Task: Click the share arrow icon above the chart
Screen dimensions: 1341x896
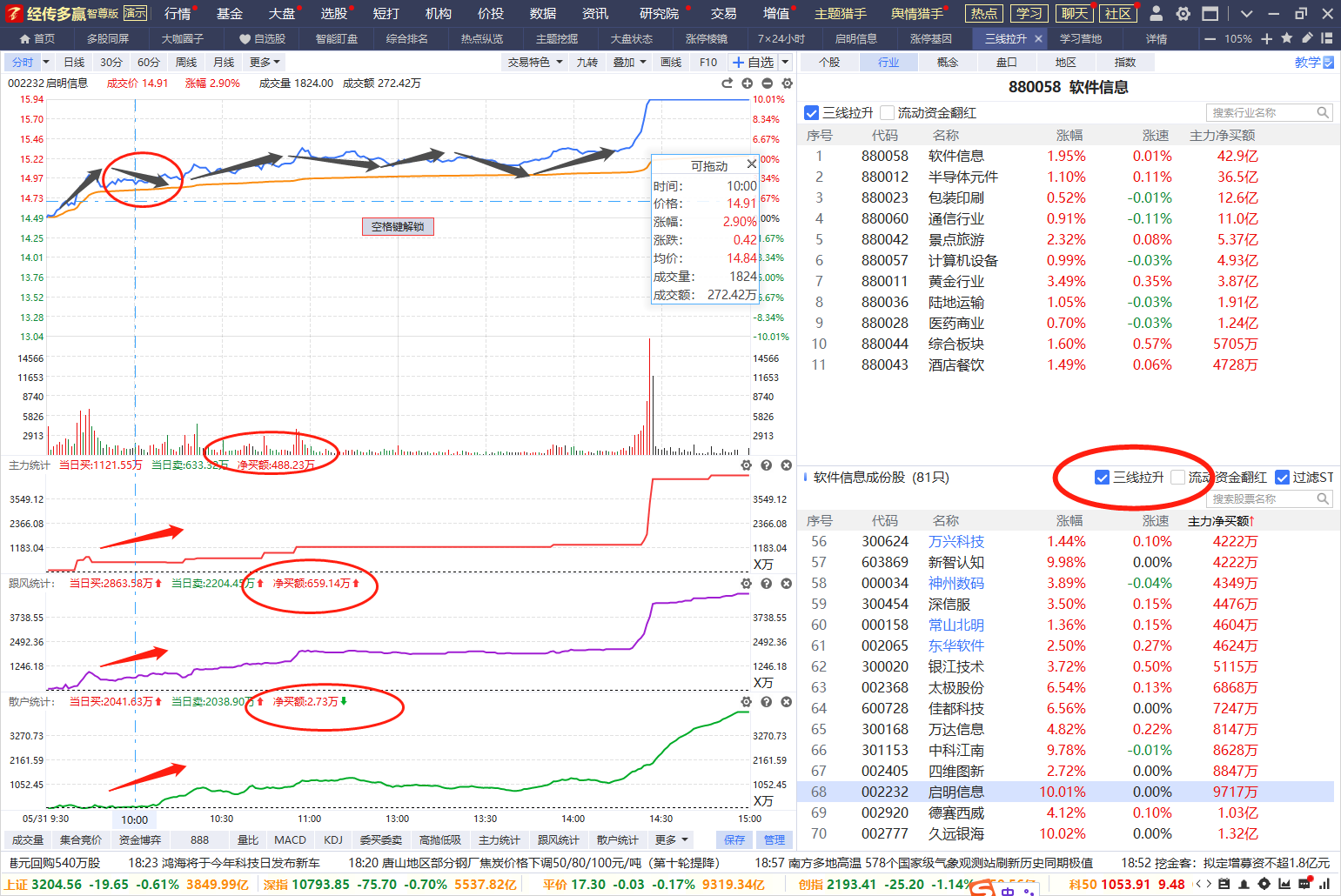Action: click(727, 83)
